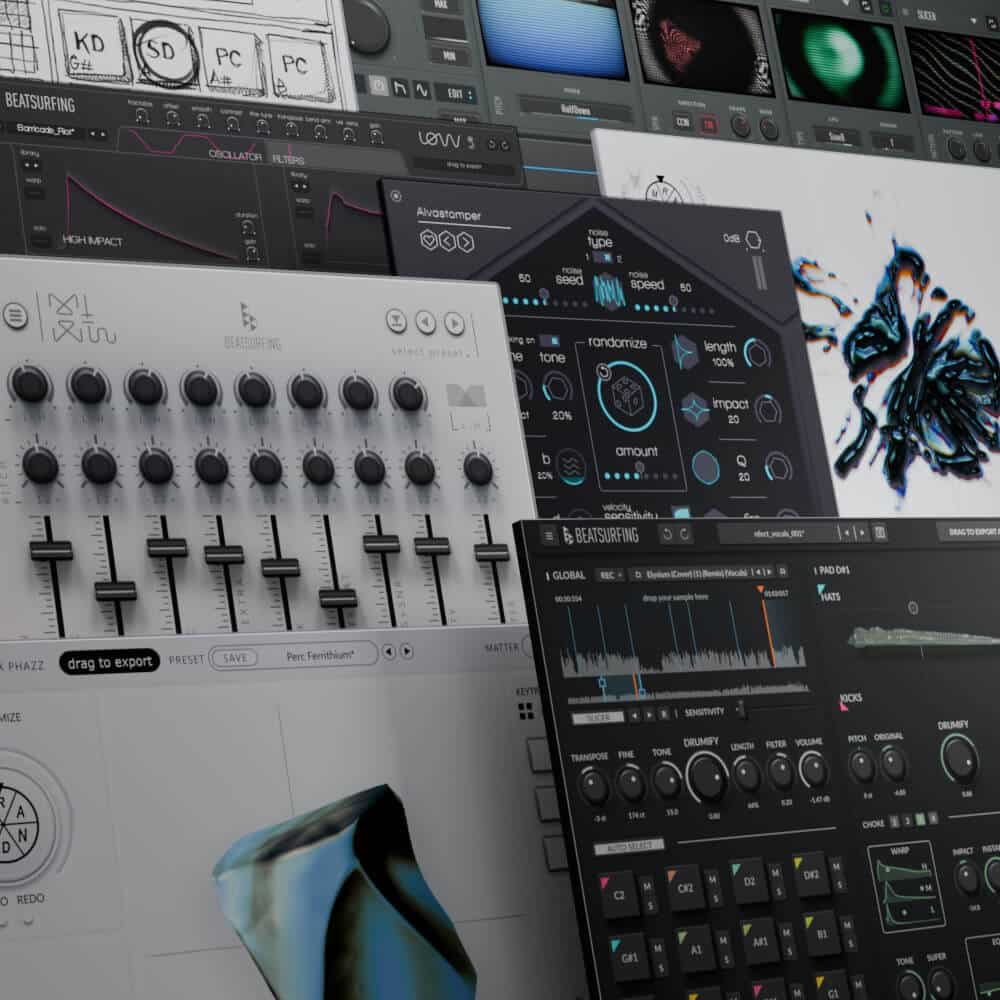Switch to the FILTERS tab

288,159
